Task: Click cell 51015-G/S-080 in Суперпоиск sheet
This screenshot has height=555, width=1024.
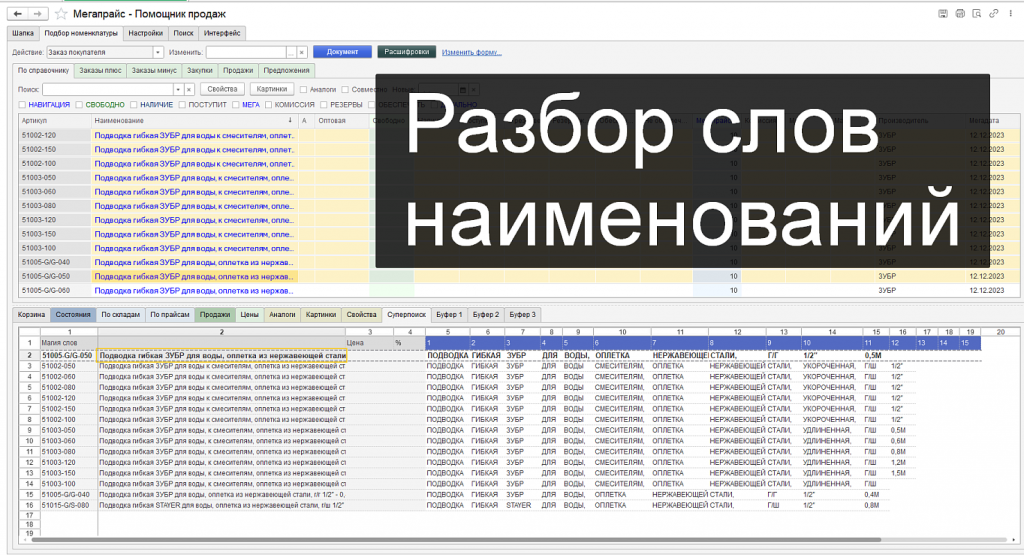Action: pos(69,505)
